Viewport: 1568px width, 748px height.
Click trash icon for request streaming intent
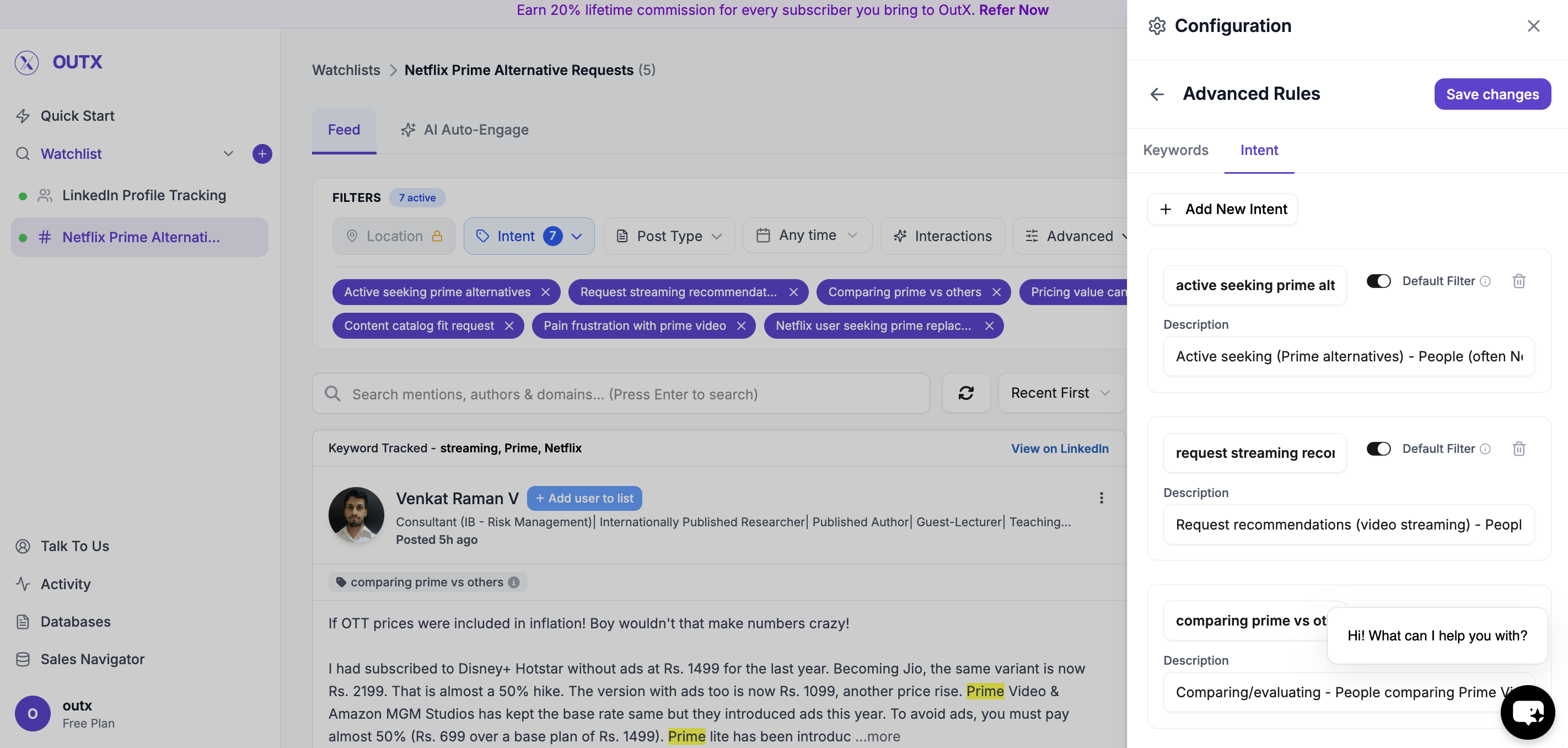tap(1519, 449)
